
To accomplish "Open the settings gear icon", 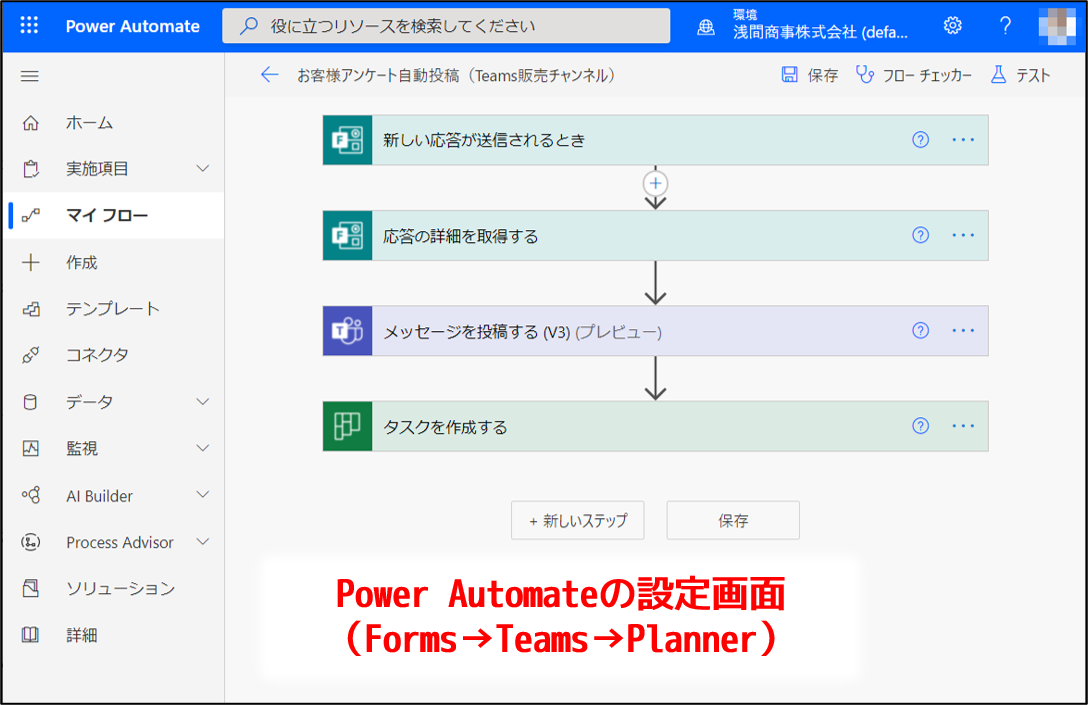I will pos(953,26).
